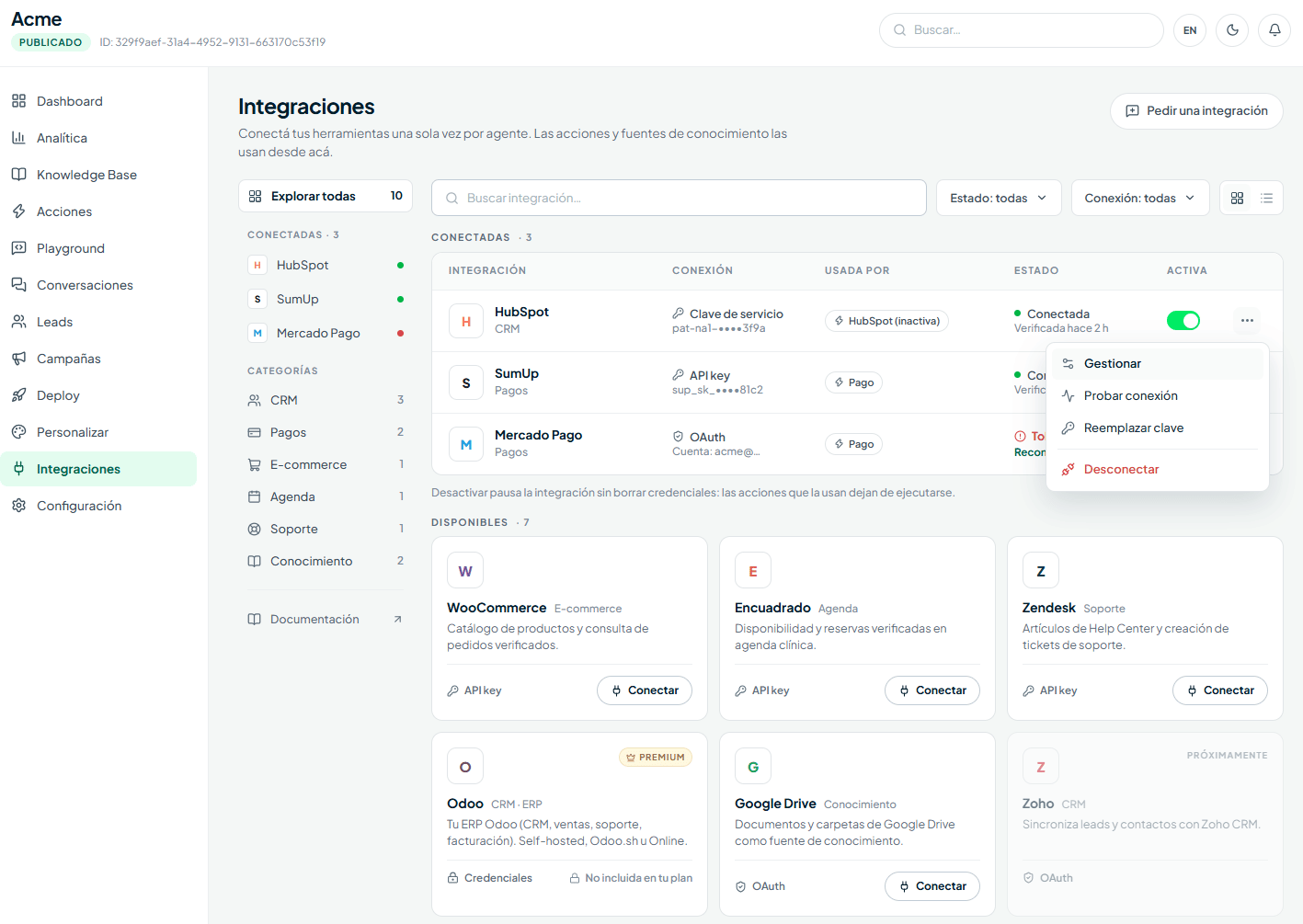Image resolution: width=1303 pixels, height=924 pixels.
Task: Select Gestionar from the context menu
Action: point(1158,364)
